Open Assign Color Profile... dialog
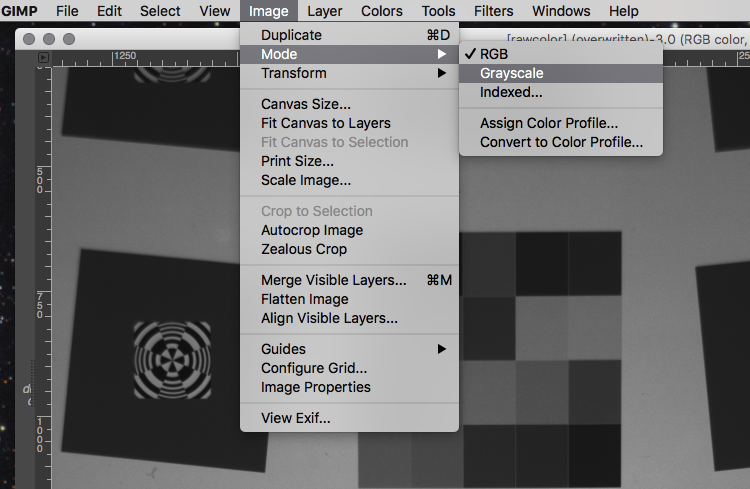The image size is (750, 489). pyautogui.click(x=561, y=123)
